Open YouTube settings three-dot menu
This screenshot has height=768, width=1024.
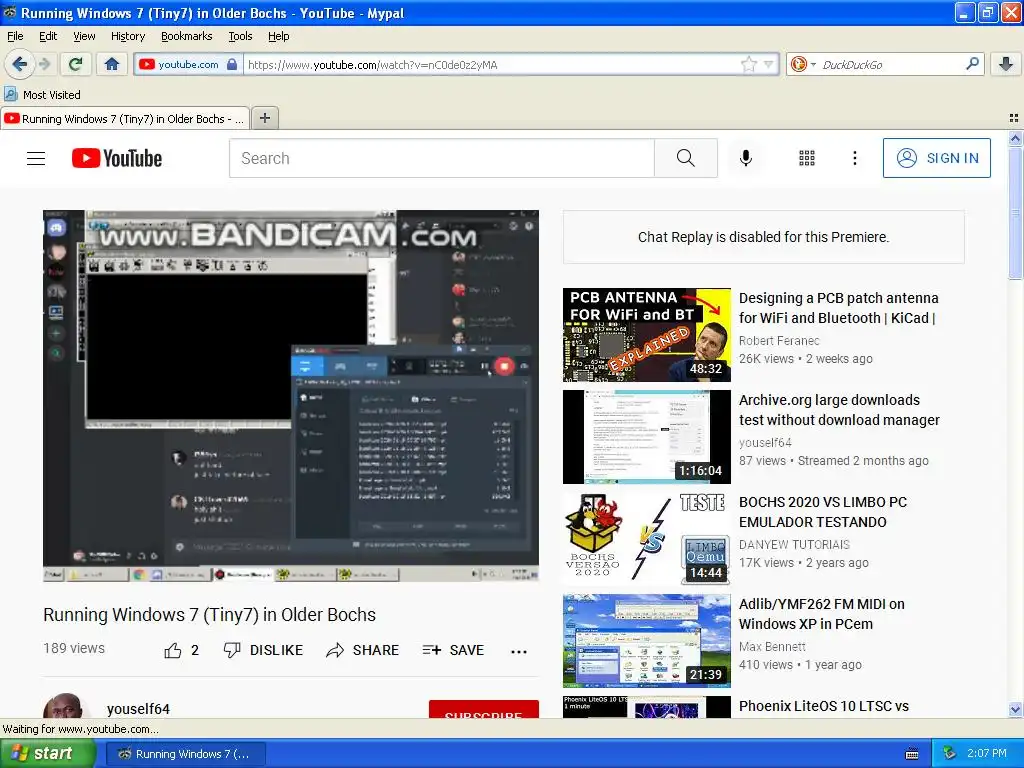tap(854, 158)
